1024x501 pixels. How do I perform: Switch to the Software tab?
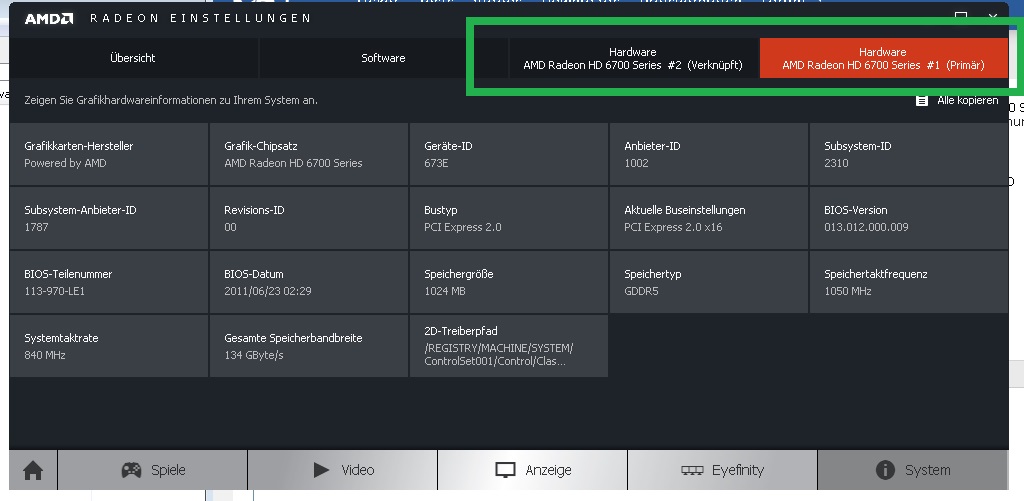click(383, 58)
